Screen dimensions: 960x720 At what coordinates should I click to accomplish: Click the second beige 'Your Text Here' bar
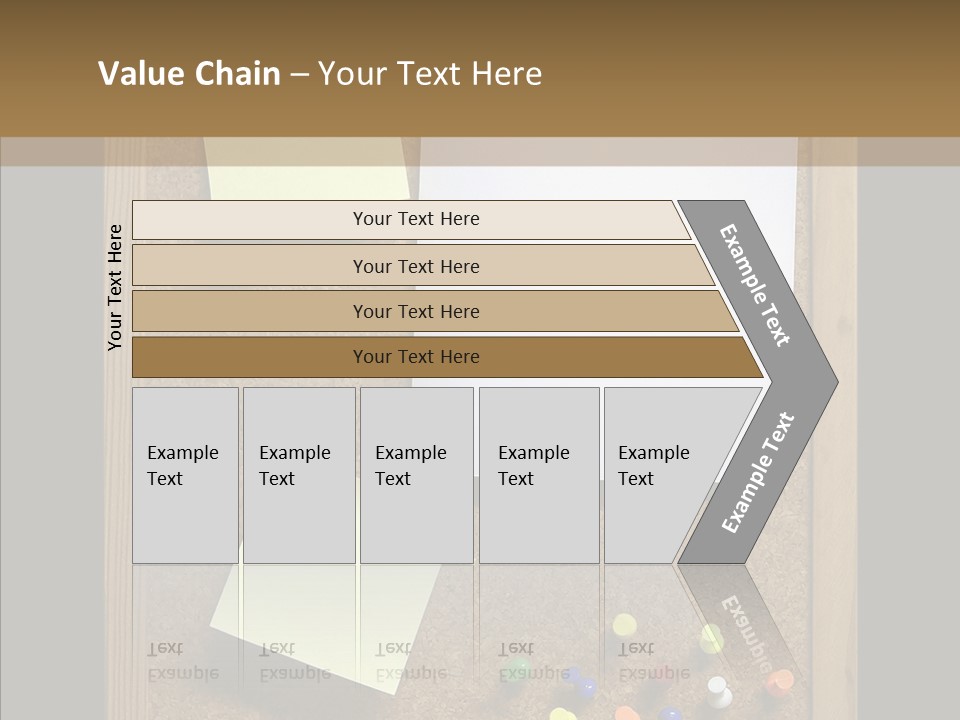point(415,266)
